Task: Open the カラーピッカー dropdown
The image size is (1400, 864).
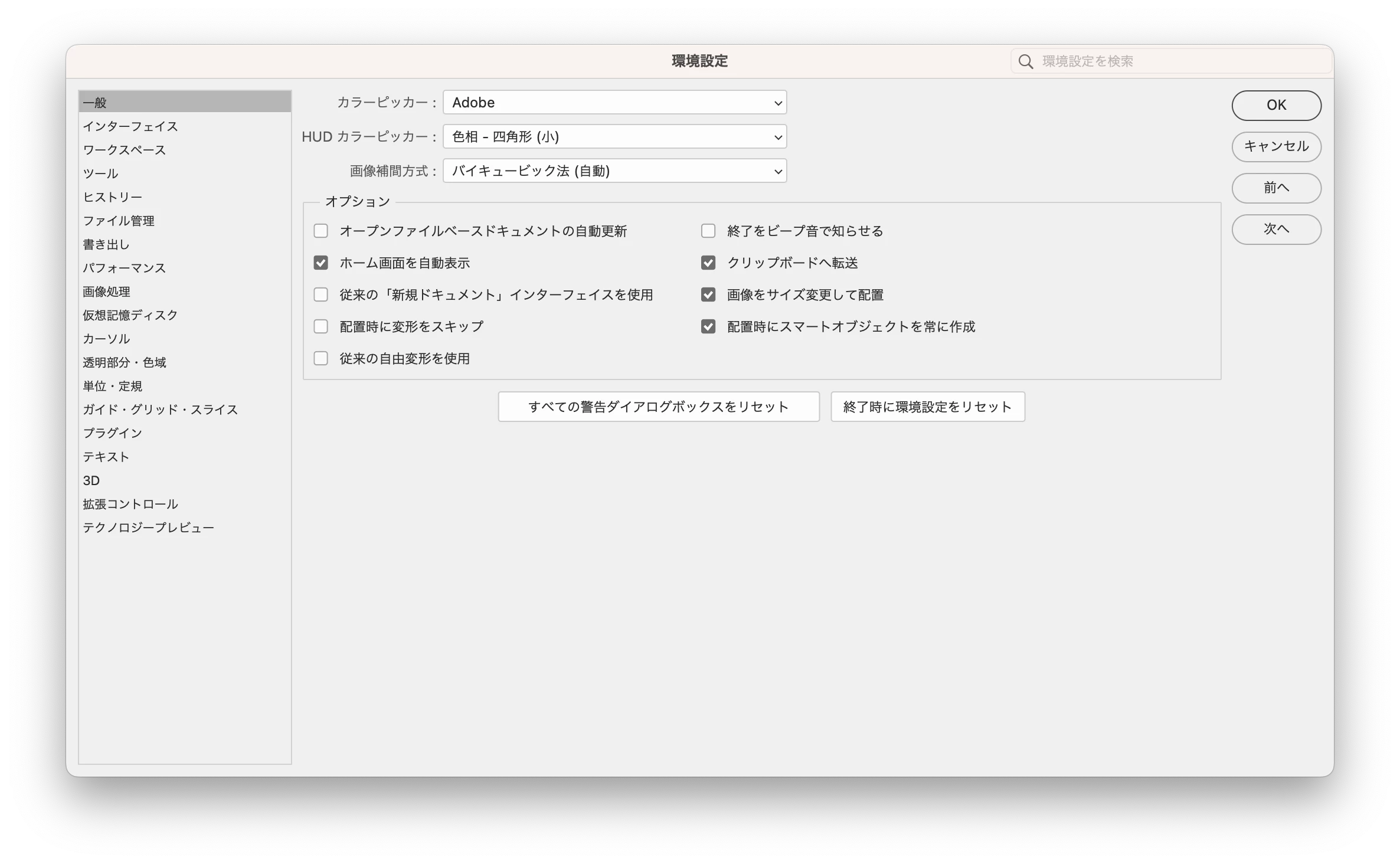Action: pos(614,103)
